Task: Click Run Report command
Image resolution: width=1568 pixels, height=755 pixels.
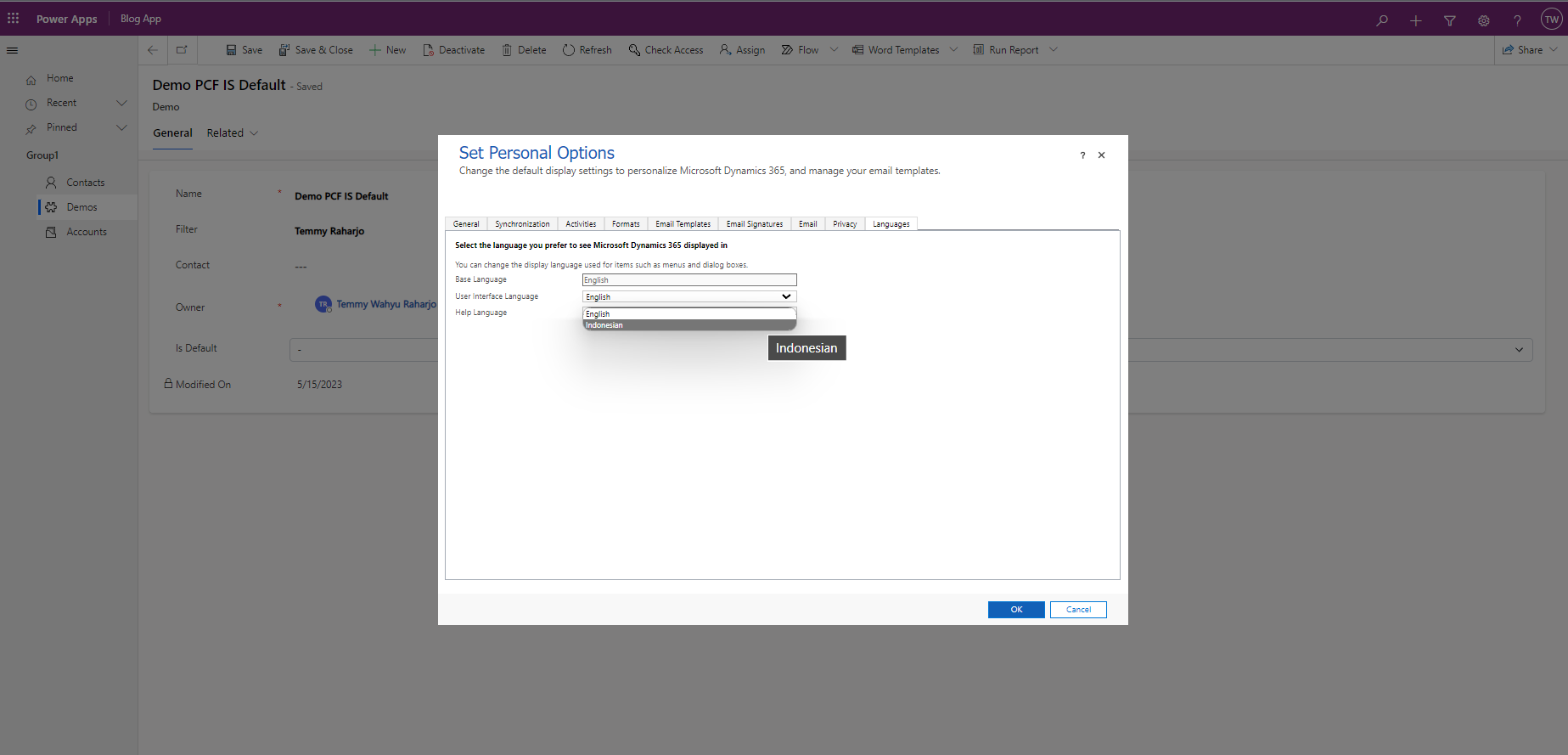Action: [1006, 50]
